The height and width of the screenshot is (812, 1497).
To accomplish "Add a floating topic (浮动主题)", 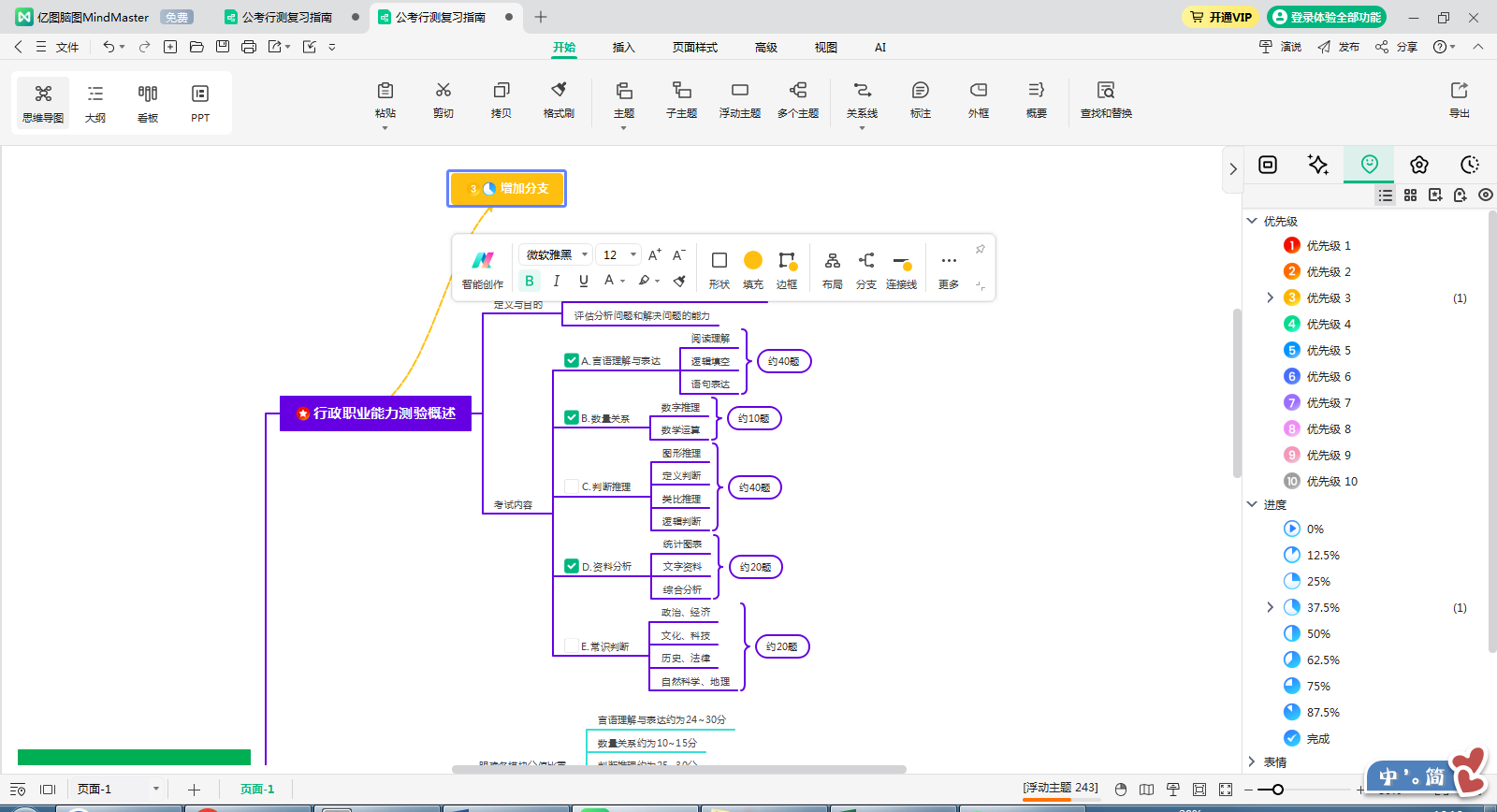I will [739, 99].
